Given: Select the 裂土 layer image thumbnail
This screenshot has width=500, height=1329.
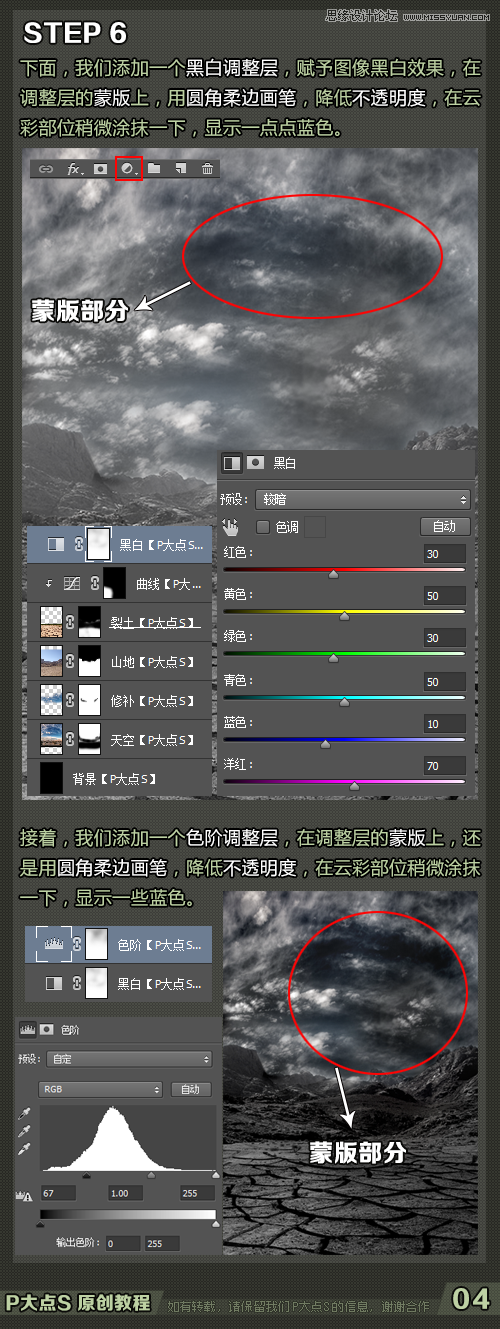Looking at the screenshot, I should [50, 622].
